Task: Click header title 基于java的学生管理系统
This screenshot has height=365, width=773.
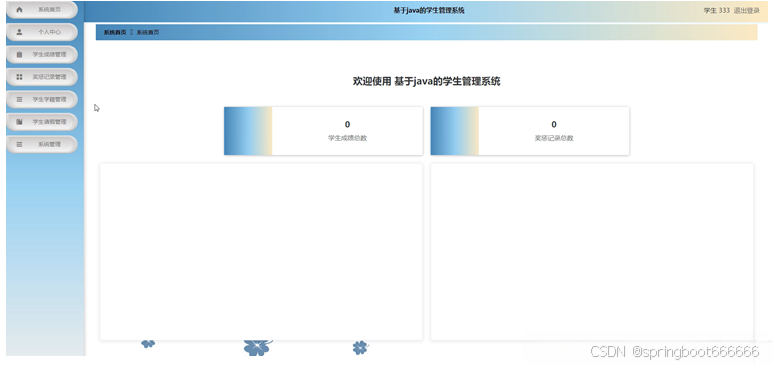Action: [x=429, y=10]
